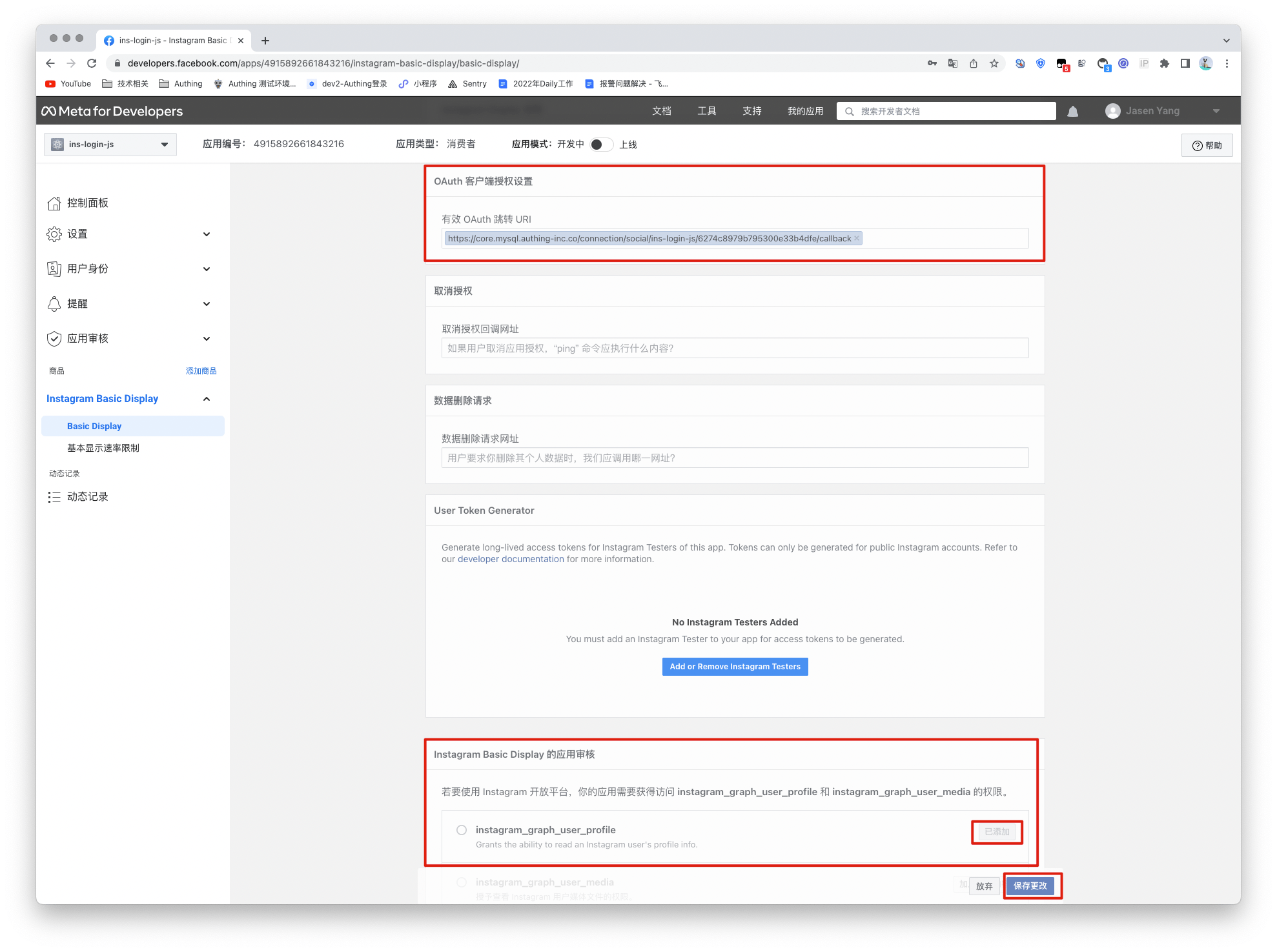The width and height of the screenshot is (1277, 952).
Task: Bookmark page using star icon
Action: coord(994,63)
